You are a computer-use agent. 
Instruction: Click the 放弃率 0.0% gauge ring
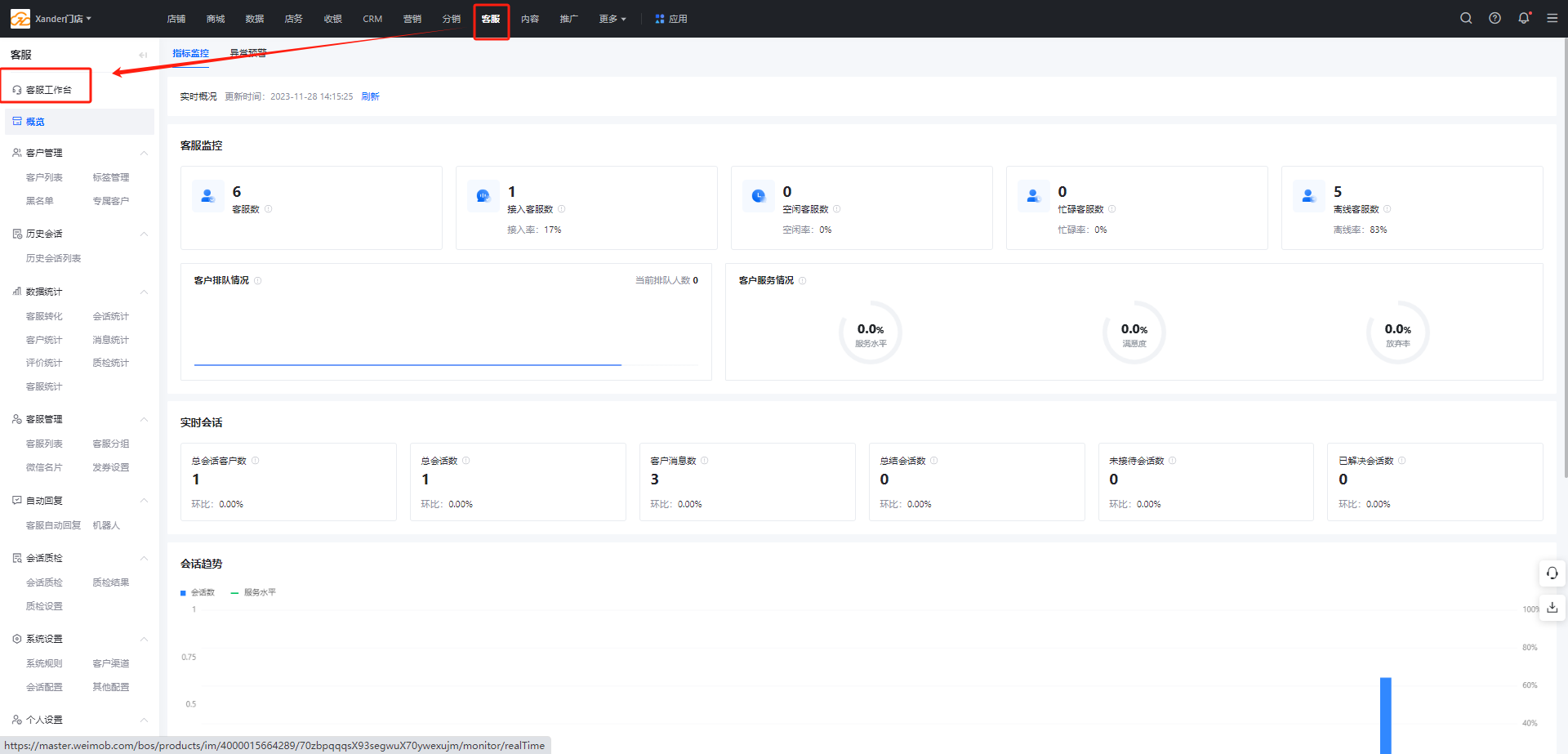click(x=1398, y=332)
